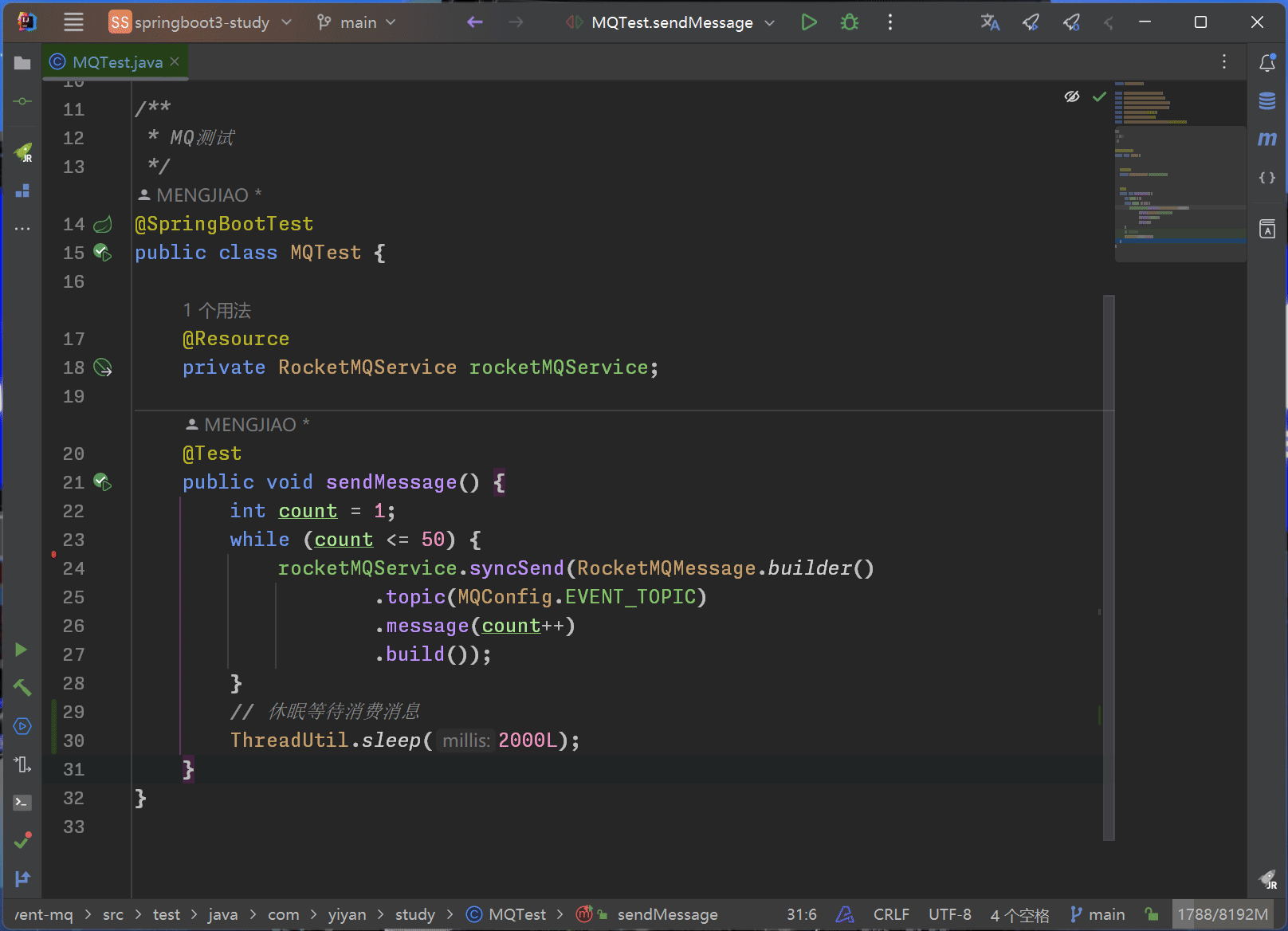
Task: Open the Run tool window
Action: pyautogui.click(x=22, y=650)
